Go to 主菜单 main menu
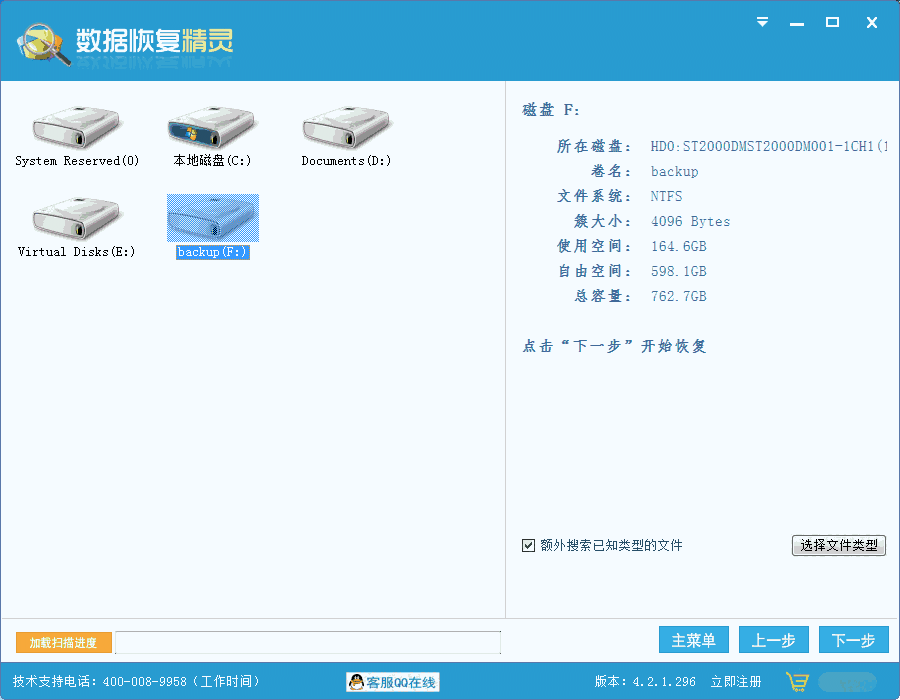900x700 pixels. coord(693,640)
